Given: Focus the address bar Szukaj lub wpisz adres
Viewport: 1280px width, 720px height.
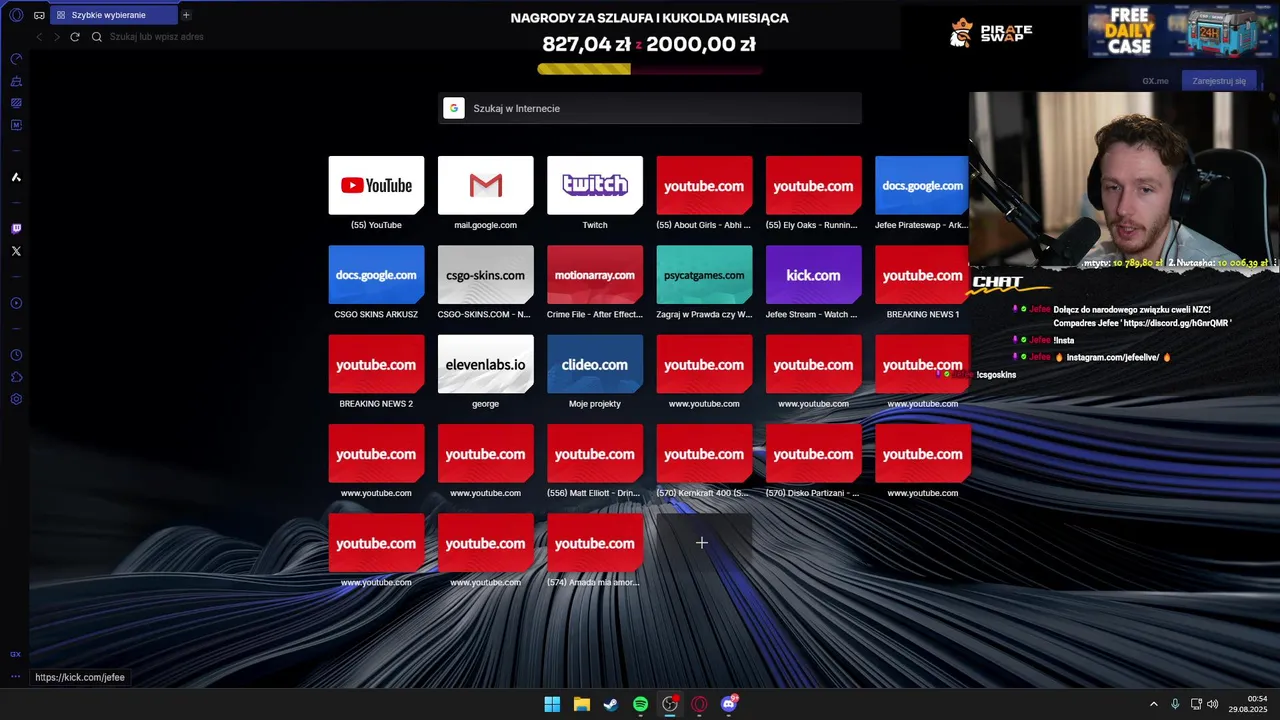Looking at the screenshot, I should click(156, 37).
